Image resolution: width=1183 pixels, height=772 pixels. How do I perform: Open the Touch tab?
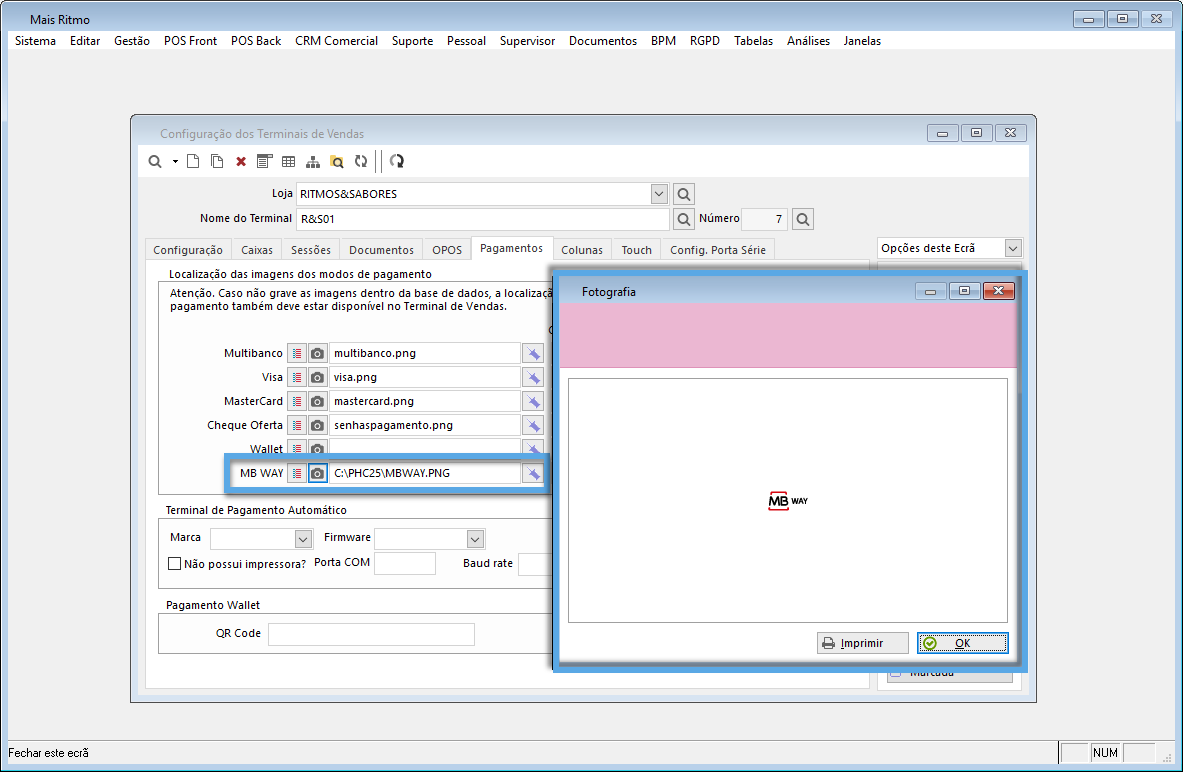pos(636,250)
